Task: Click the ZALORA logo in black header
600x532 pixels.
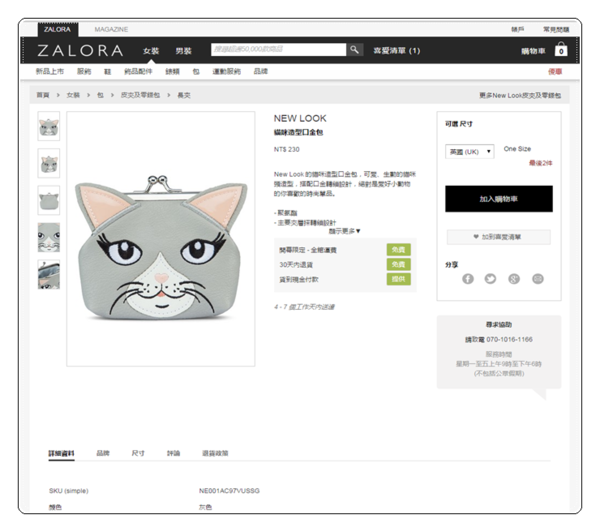Action: pyautogui.click(x=80, y=51)
